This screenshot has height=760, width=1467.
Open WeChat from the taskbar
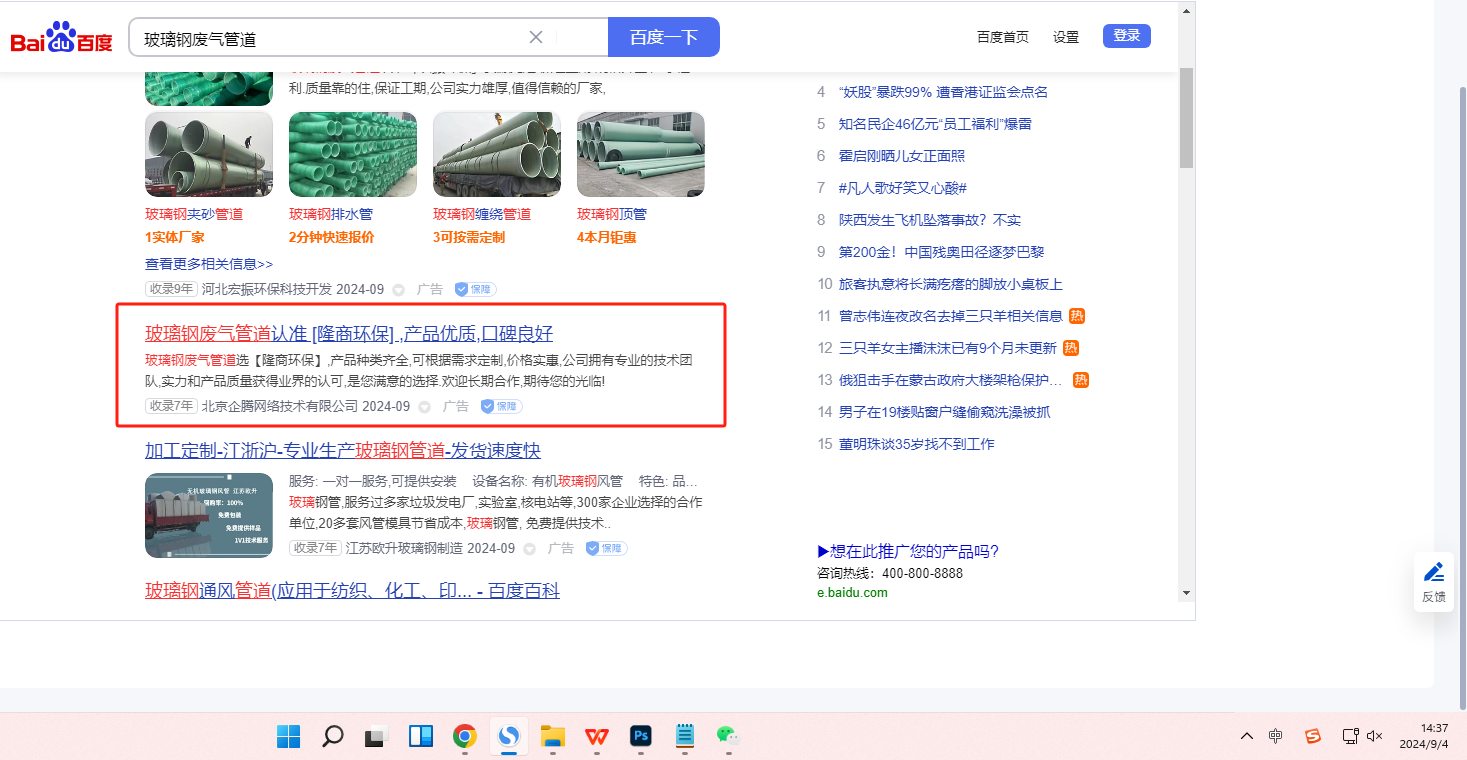(727, 735)
